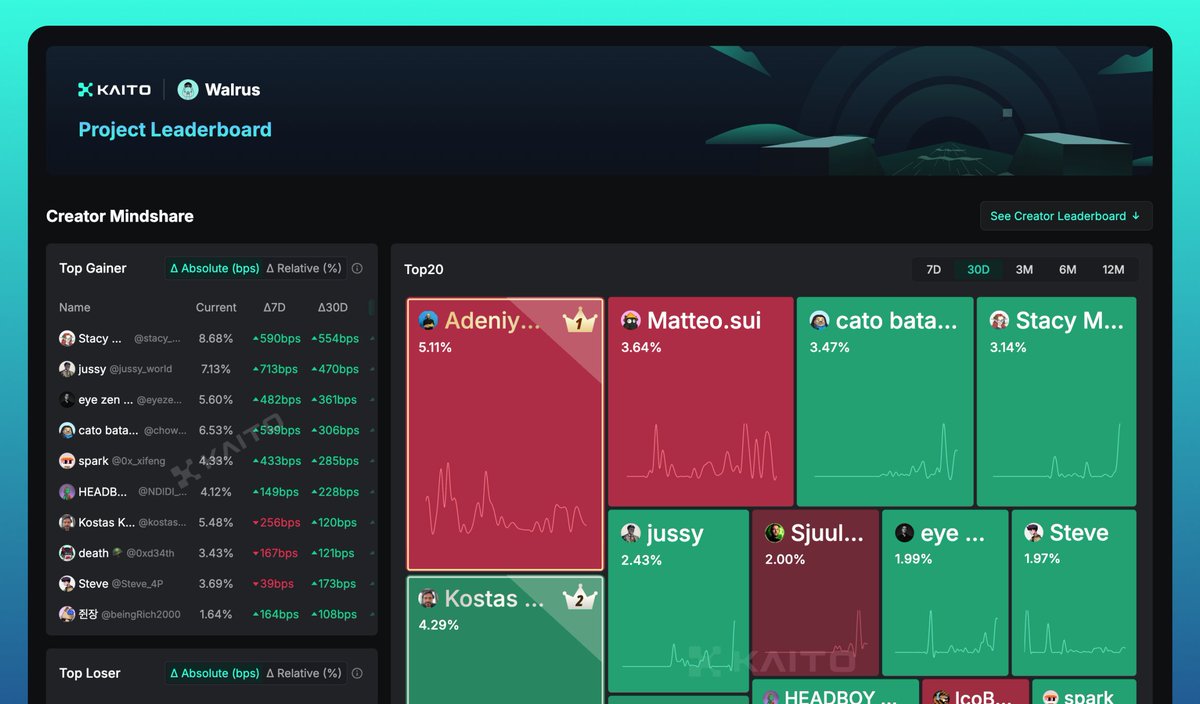Select Absolute (bps) in Top Loser

pos(214,673)
